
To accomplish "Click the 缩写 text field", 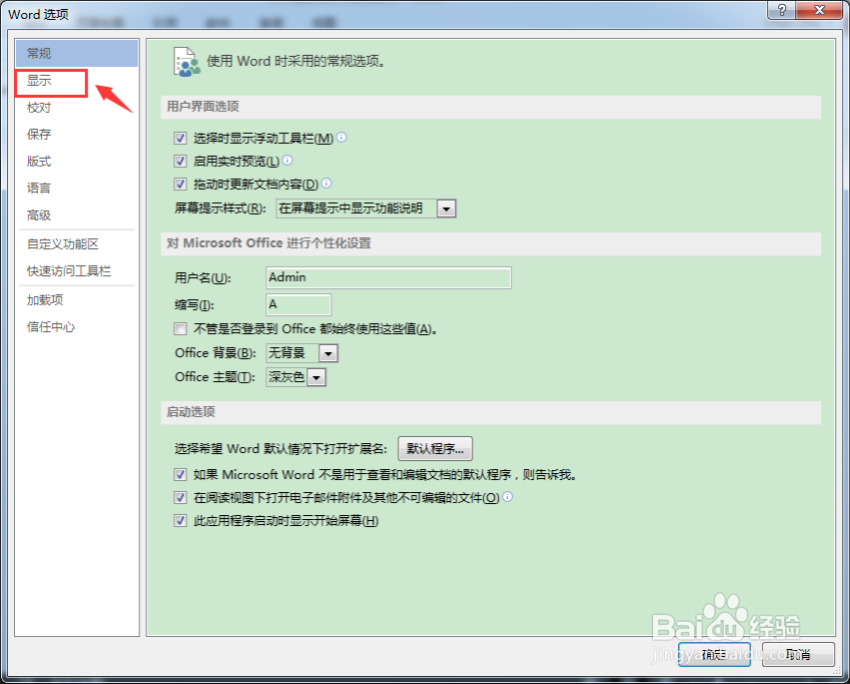I will (297, 303).
